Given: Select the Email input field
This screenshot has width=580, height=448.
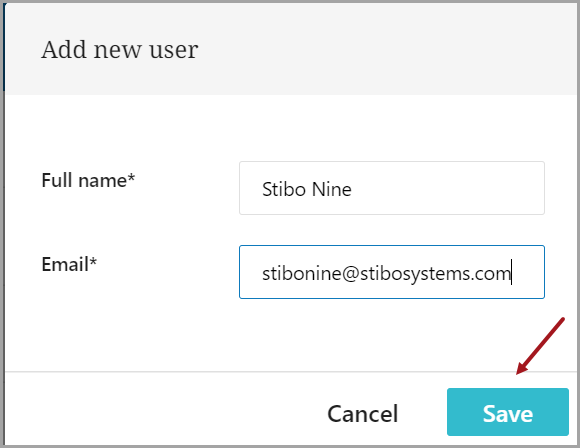Looking at the screenshot, I should [x=392, y=272].
